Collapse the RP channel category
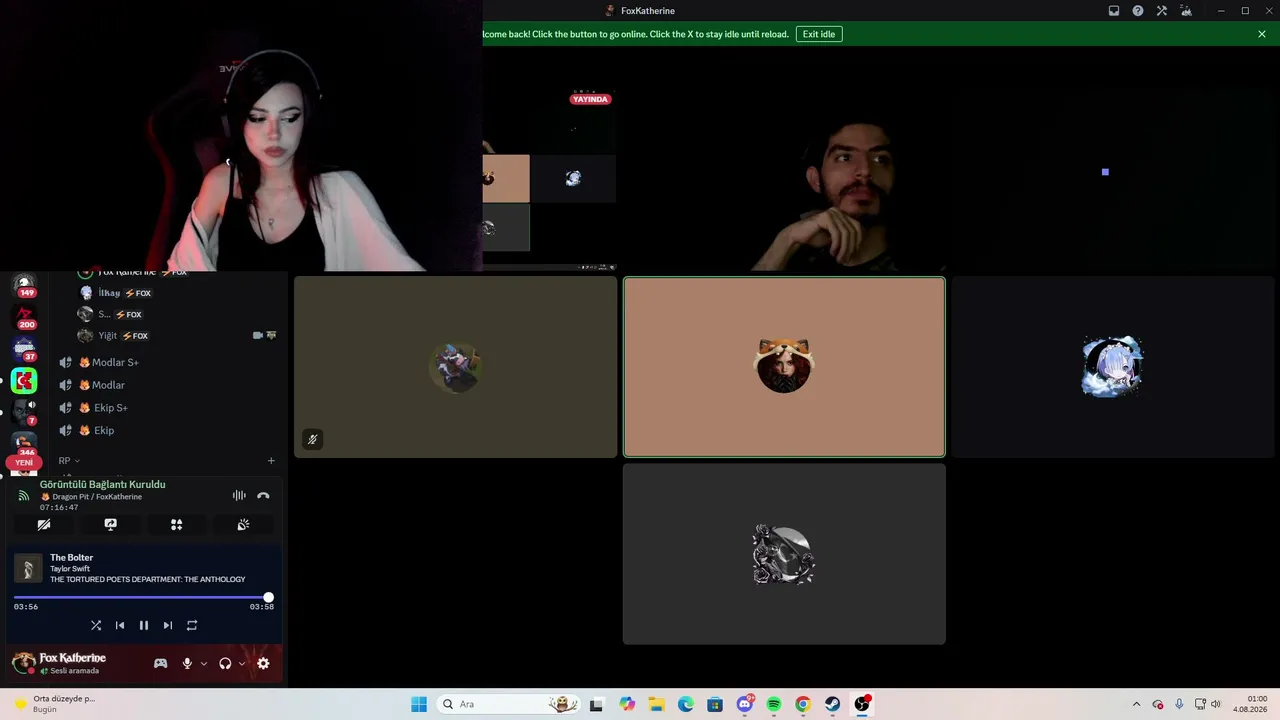Image resolution: width=1280 pixels, height=720 pixels. tap(69, 461)
